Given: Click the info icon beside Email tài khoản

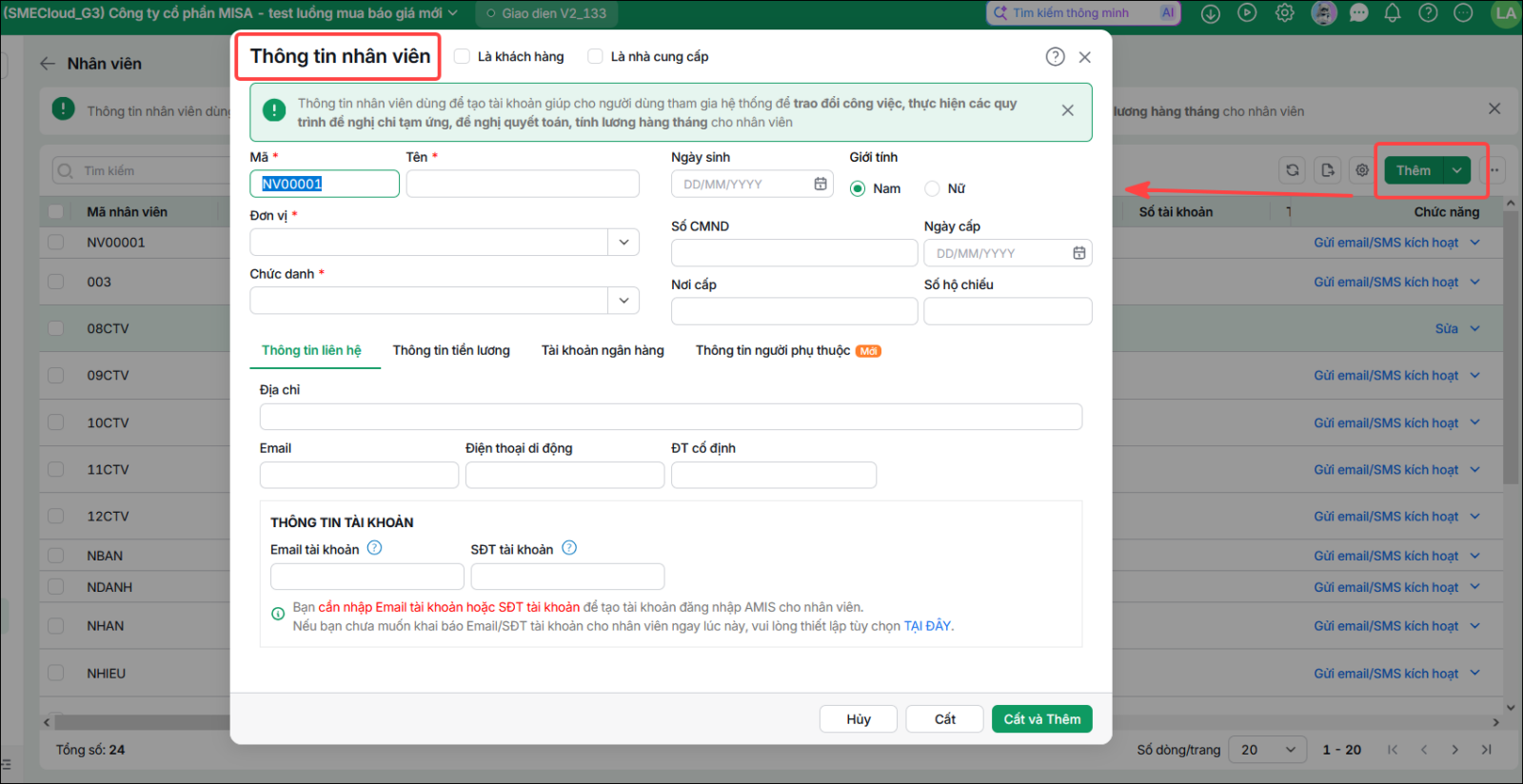Looking at the screenshot, I should [x=374, y=548].
